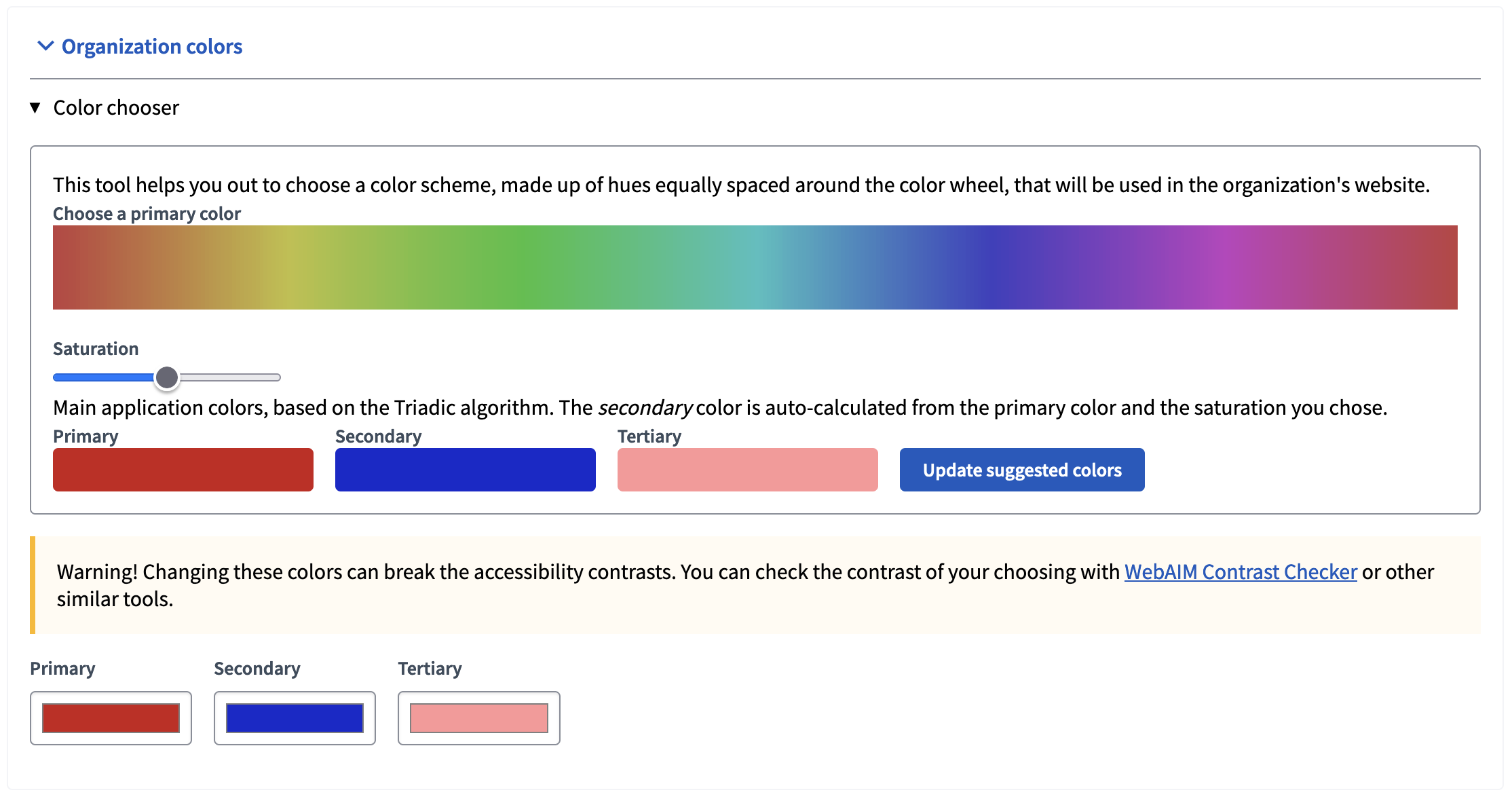The width and height of the screenshot is (1512, 801).
Task: Click the Primary swatch below the warning
Action: (x=110, y=716)
